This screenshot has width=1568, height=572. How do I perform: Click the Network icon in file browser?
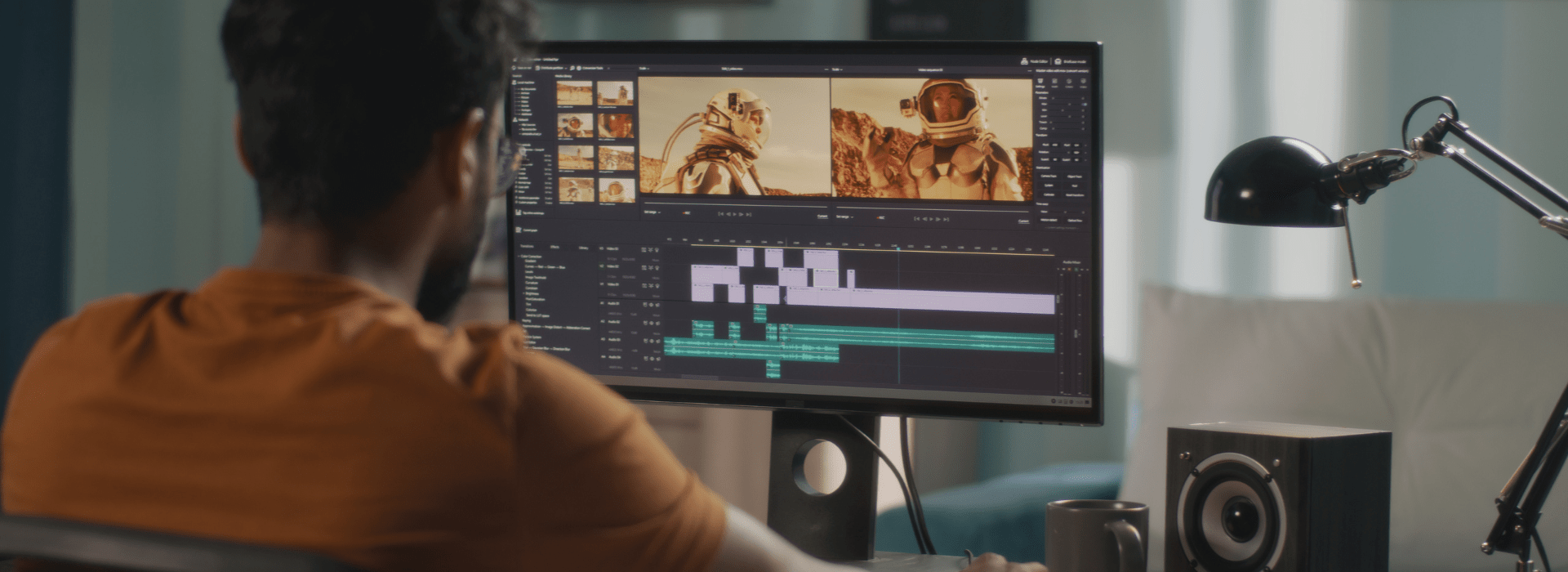pyautogui.click(x=514, y=119)
